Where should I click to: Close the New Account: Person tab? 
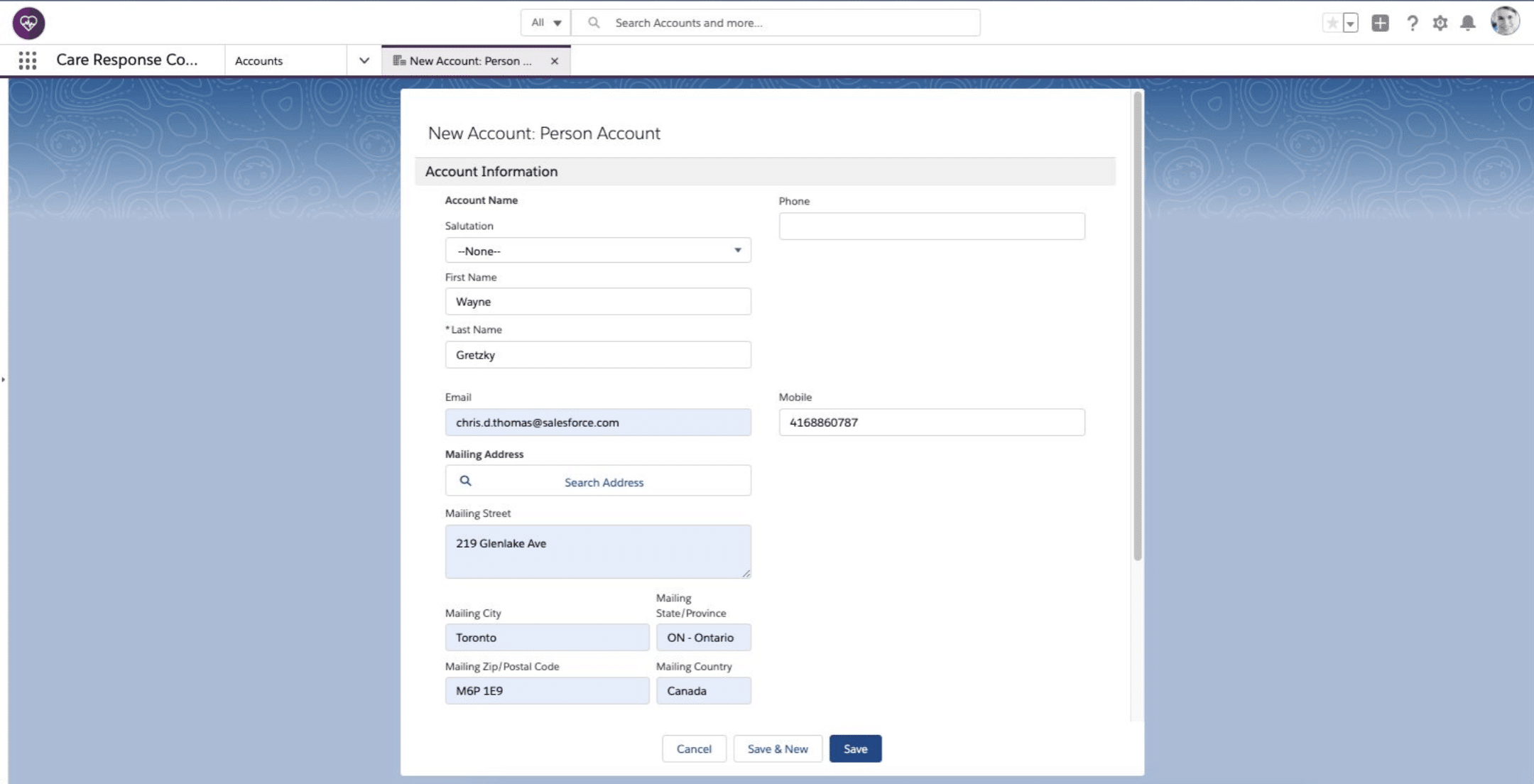tap(555, 60)
